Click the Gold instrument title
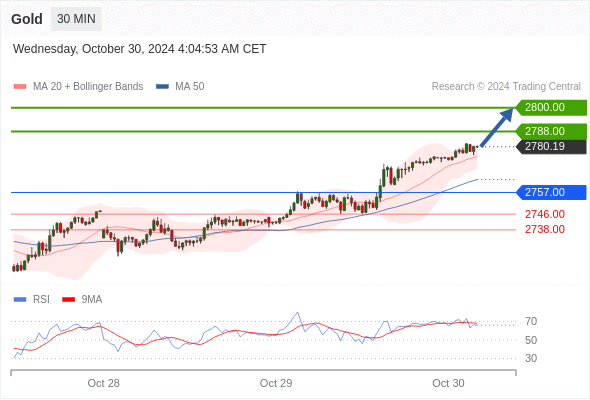The height and width of the screenshot is (400, 590). [27, 19]
